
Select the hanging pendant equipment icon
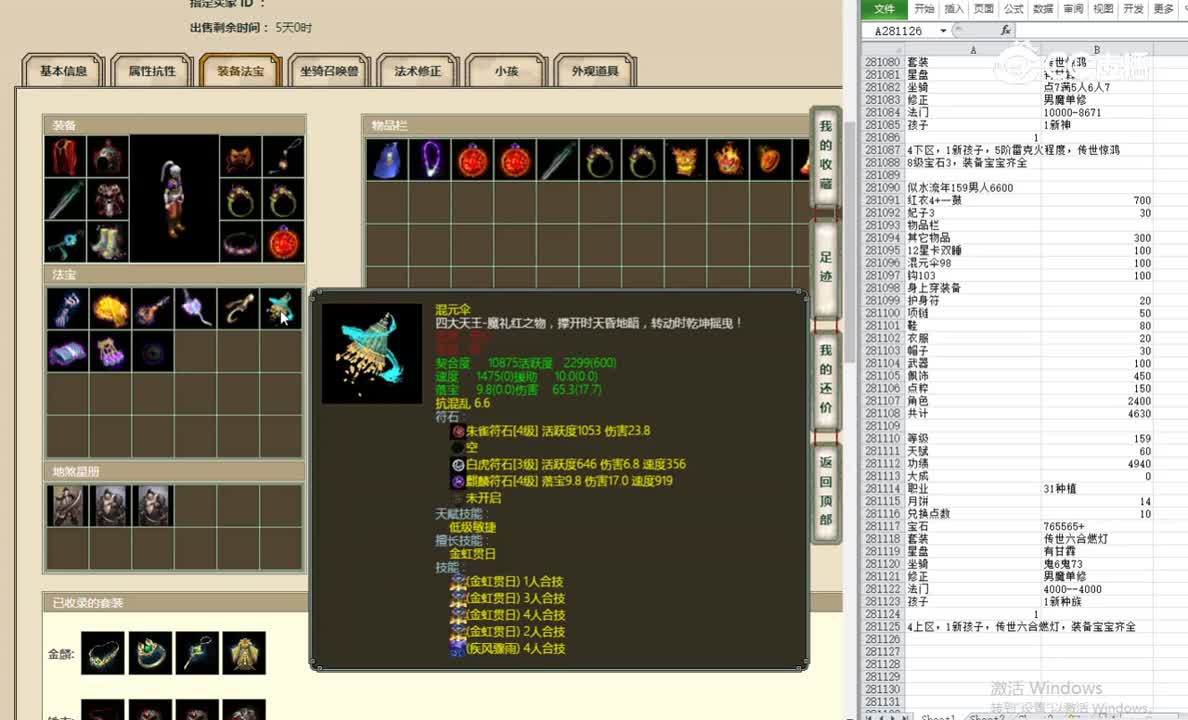[x=284, y=156]
